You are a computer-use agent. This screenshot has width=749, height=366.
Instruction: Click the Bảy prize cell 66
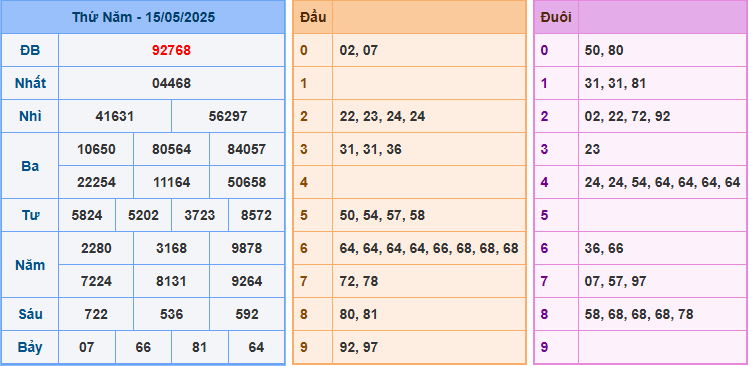coord(143,347)
